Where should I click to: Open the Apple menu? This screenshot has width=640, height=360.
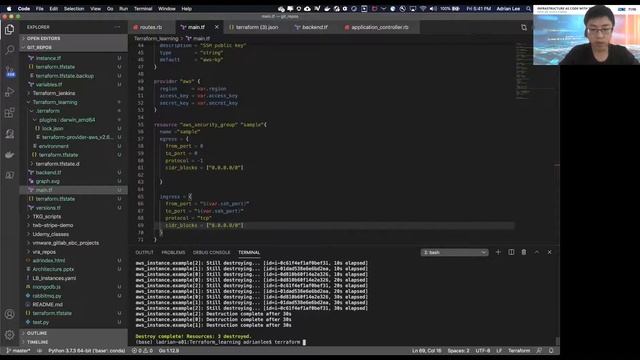[9, 9]
